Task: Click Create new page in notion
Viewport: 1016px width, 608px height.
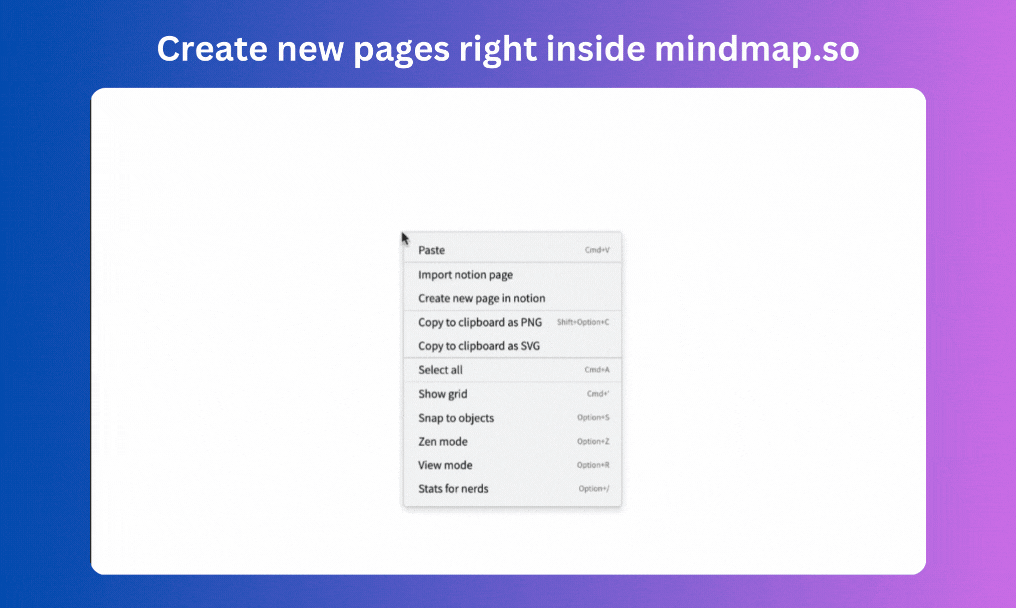Action: point(512,298)
